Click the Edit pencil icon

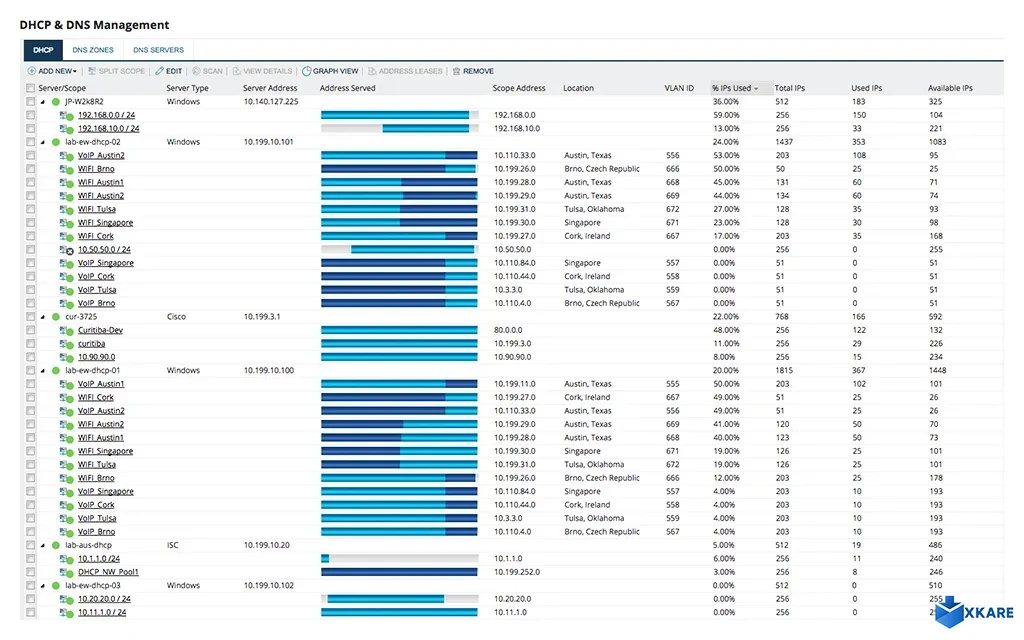coord(159,71)
